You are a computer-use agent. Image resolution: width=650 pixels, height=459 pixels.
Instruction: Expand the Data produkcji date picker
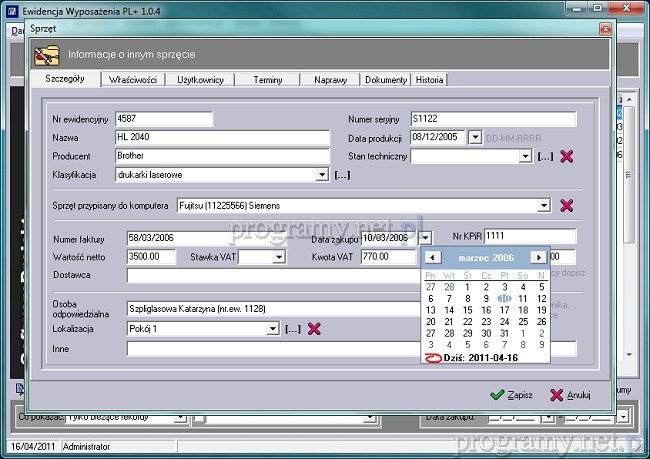pyautogui.click(x=475, y=137)
